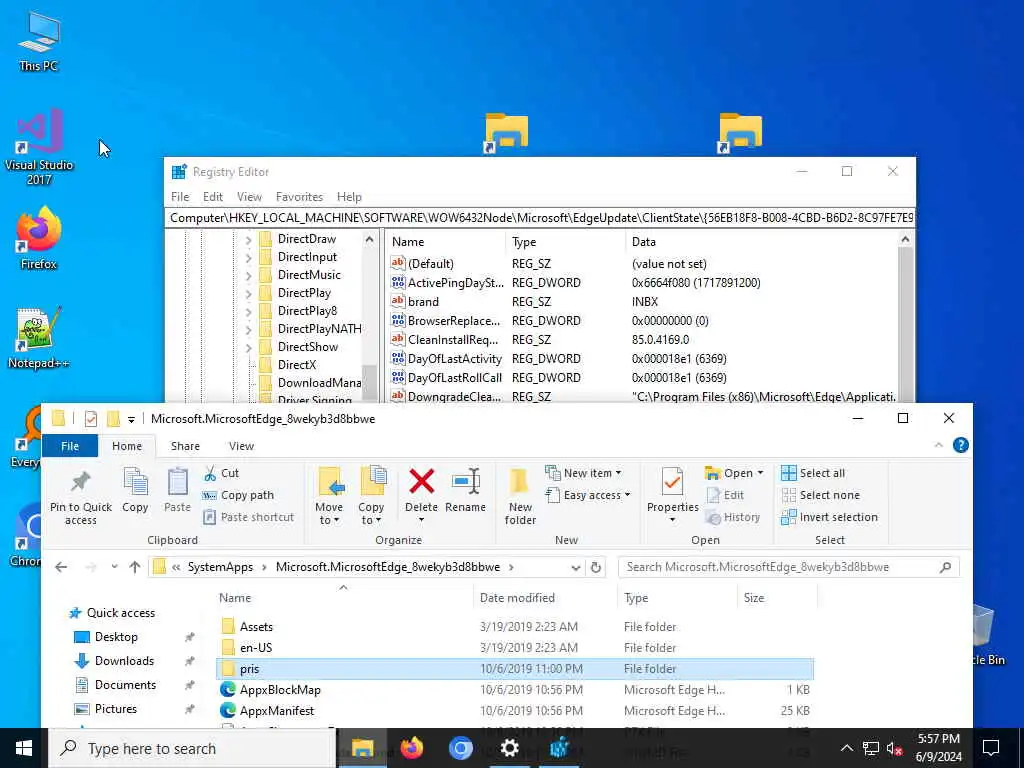Select SystemApps in address breadcrumb
The height and width of the screenshot is (768, 1024).
[x=220, y=567]
